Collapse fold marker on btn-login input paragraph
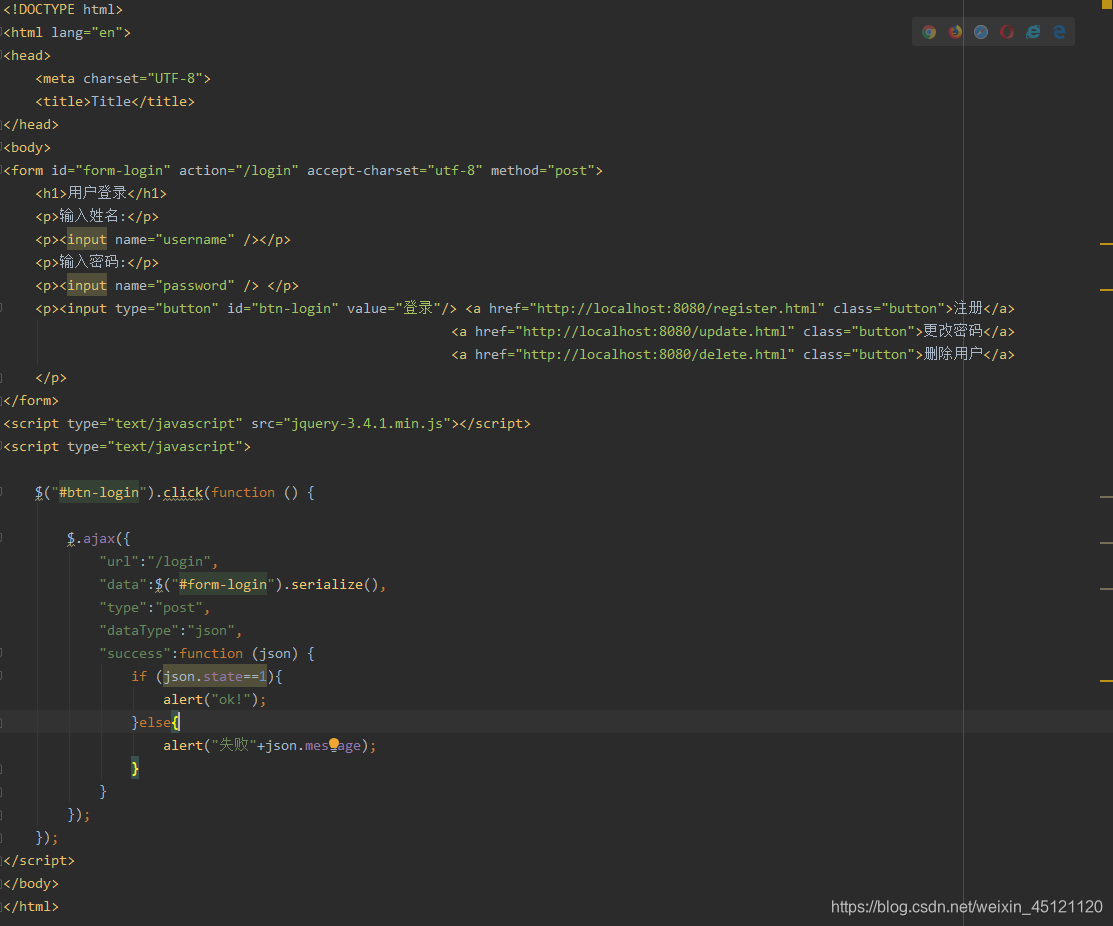1113x926 pixels. [x=2, y=308]
